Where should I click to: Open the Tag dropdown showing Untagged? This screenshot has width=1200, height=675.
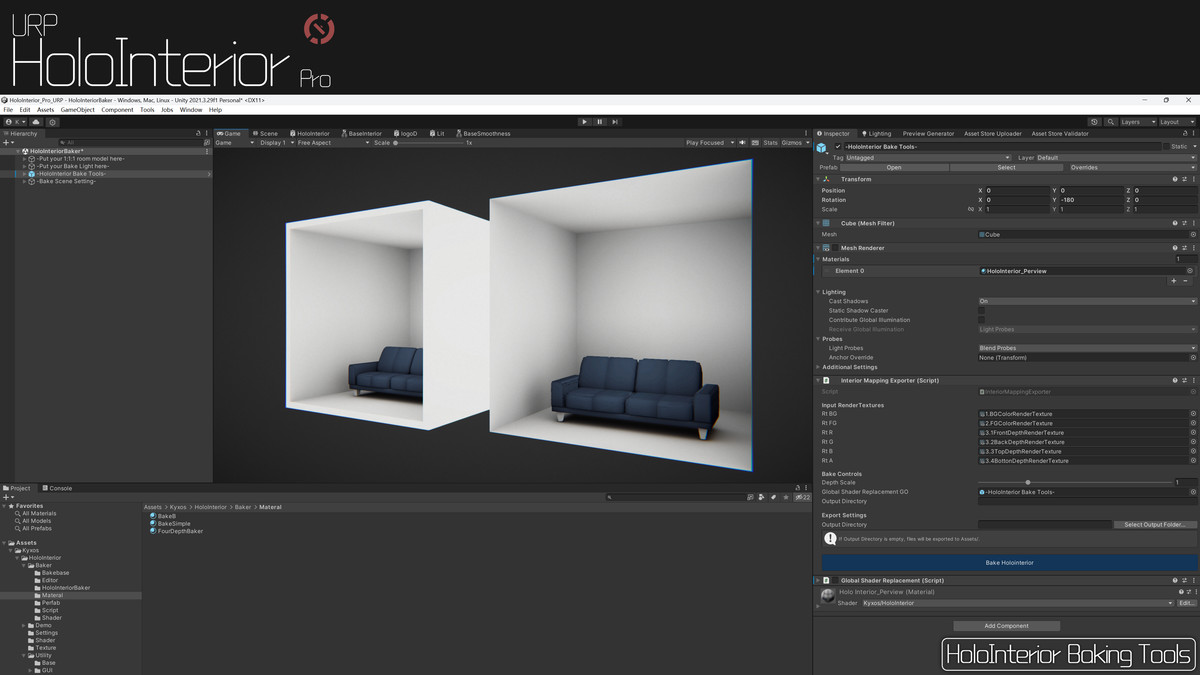[928, 157]
